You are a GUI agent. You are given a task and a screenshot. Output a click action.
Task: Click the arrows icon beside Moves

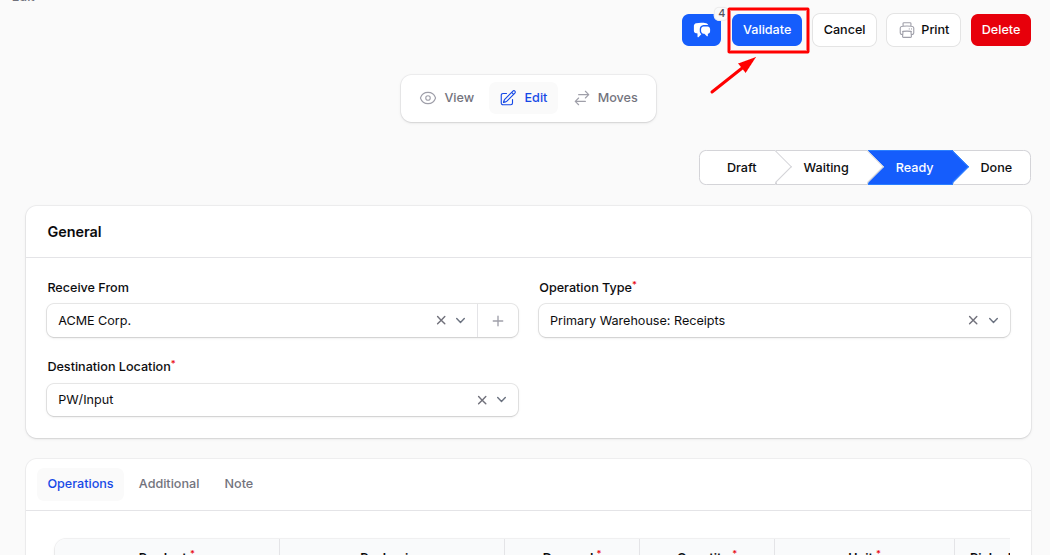582,98
